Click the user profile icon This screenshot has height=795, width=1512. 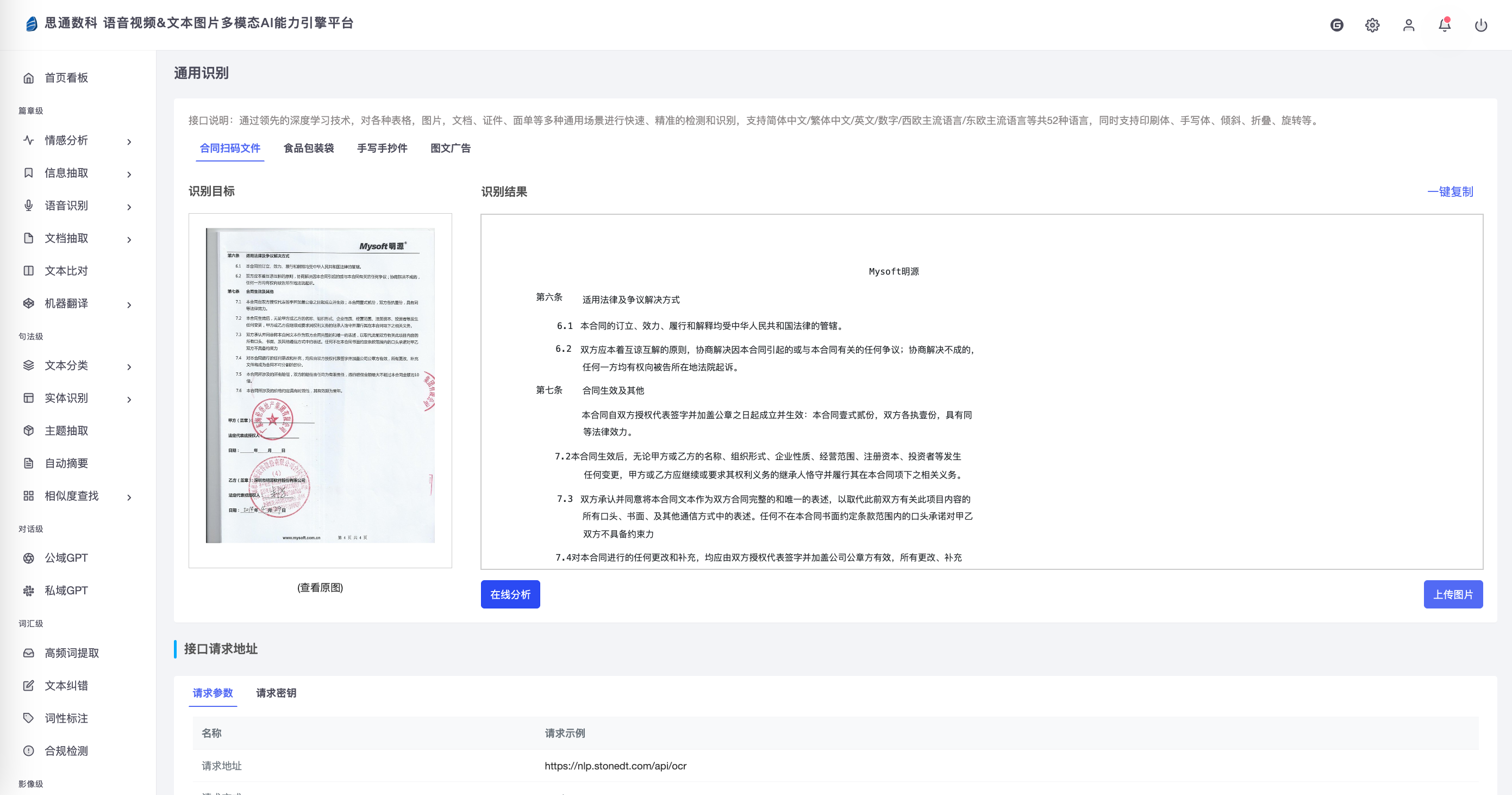click(1409, 25)
